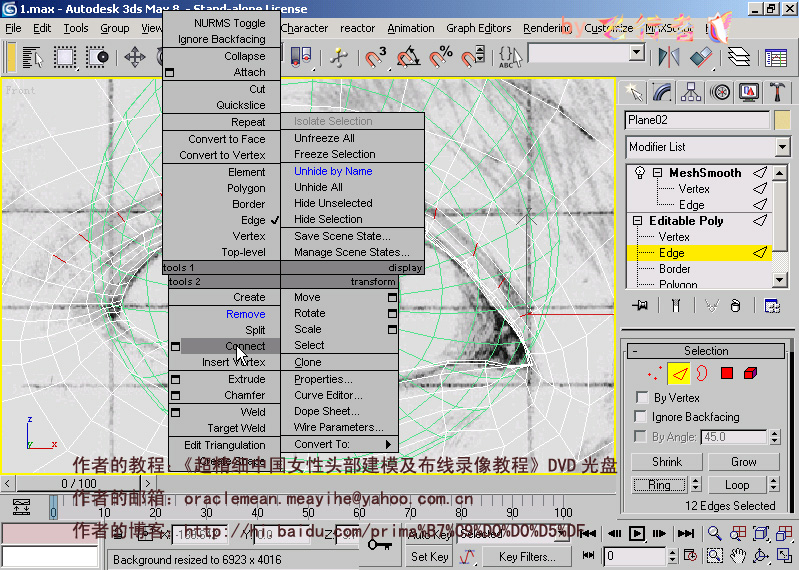Open Extrude settings box
This screenshot has height=570, width=799.
coord(175,379)
